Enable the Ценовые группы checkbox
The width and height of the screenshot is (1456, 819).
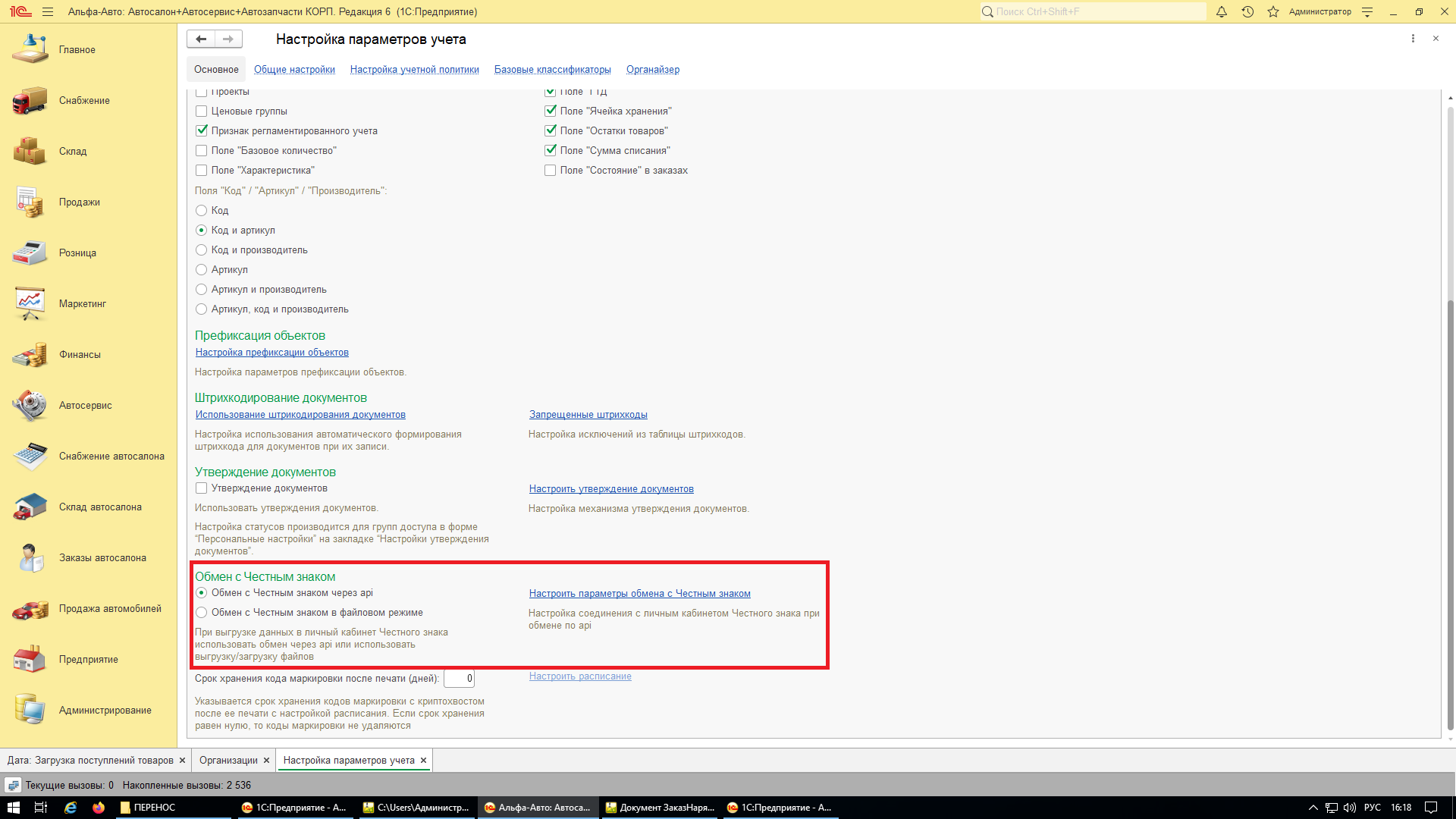201,111
